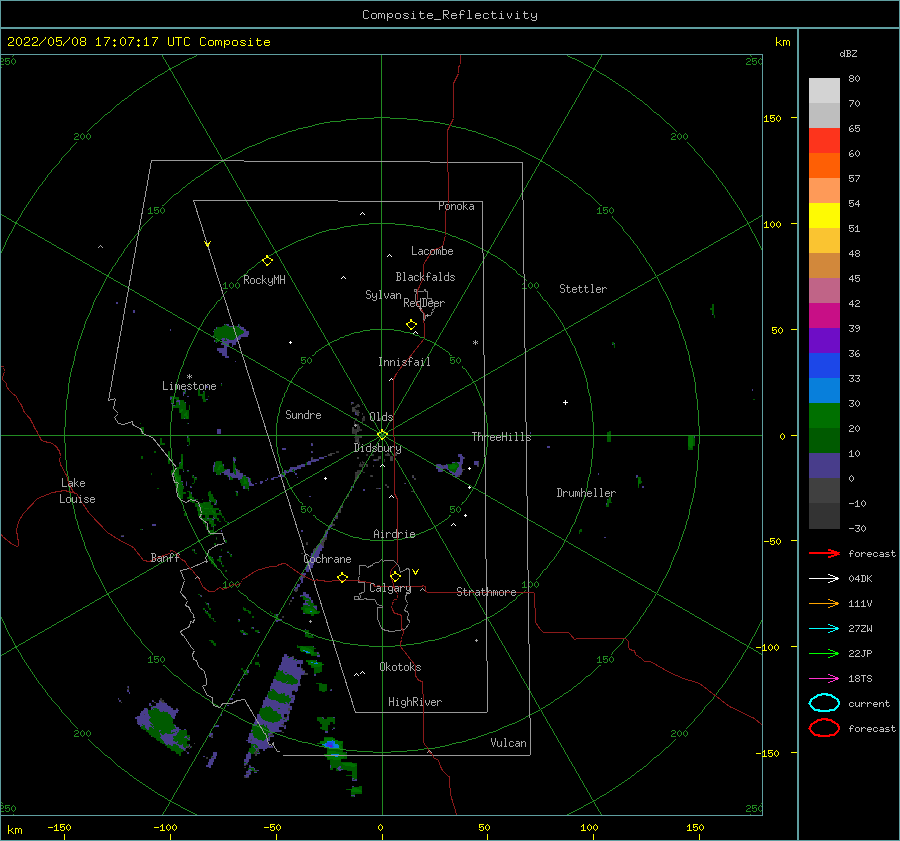Click the asterisk marker above Limestone
Viewport: 900px width, 841px height.
pos(189,377)
